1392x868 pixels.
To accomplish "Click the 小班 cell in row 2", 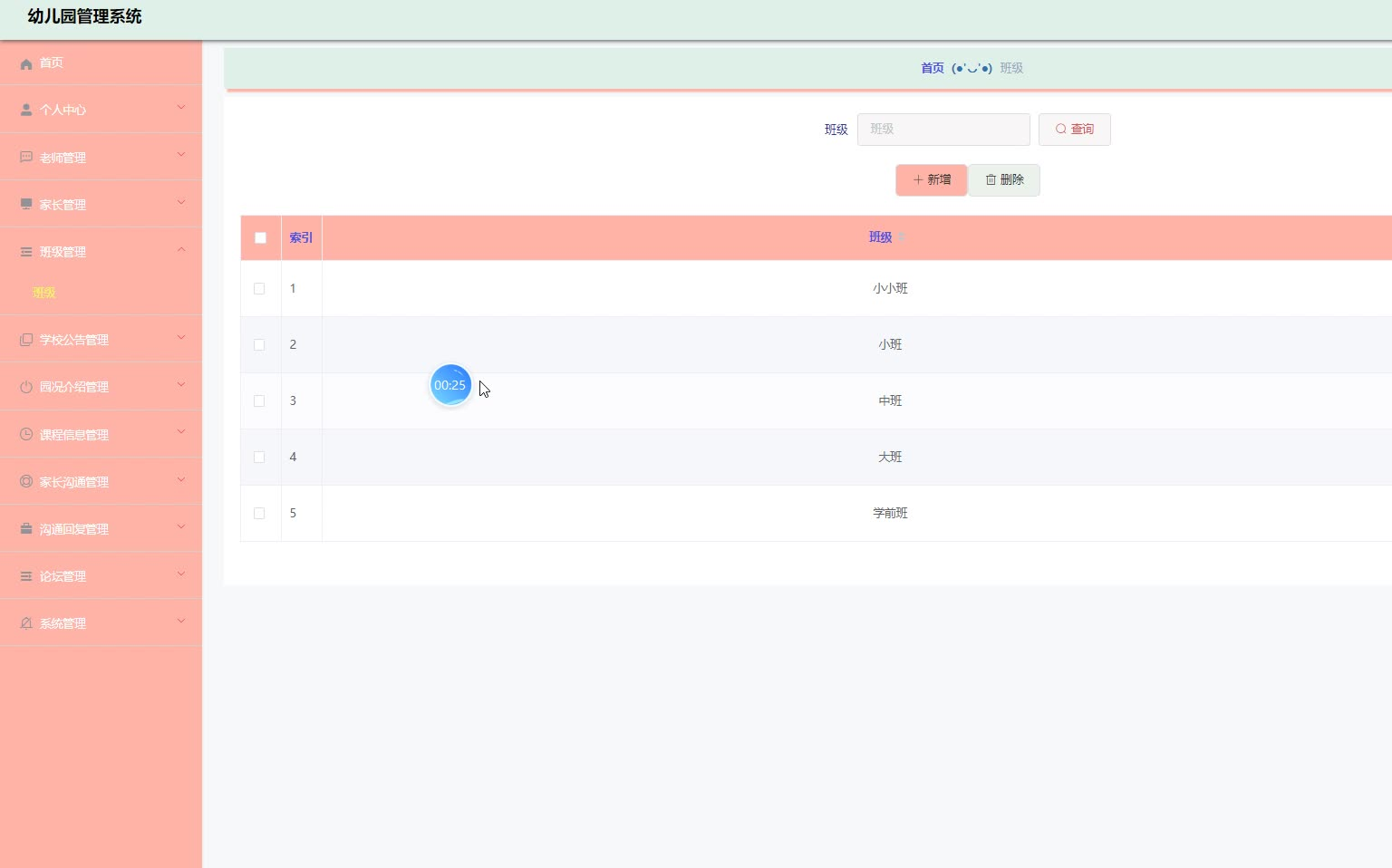I will 890,344.
